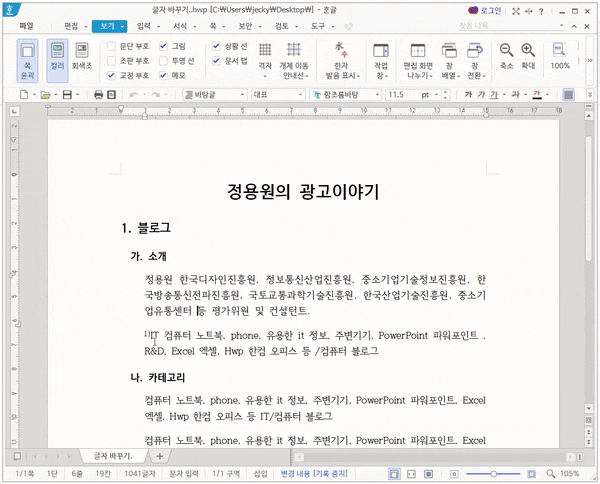Open the 입력 menu
600x484 pixels.
[x=143, y=26]
